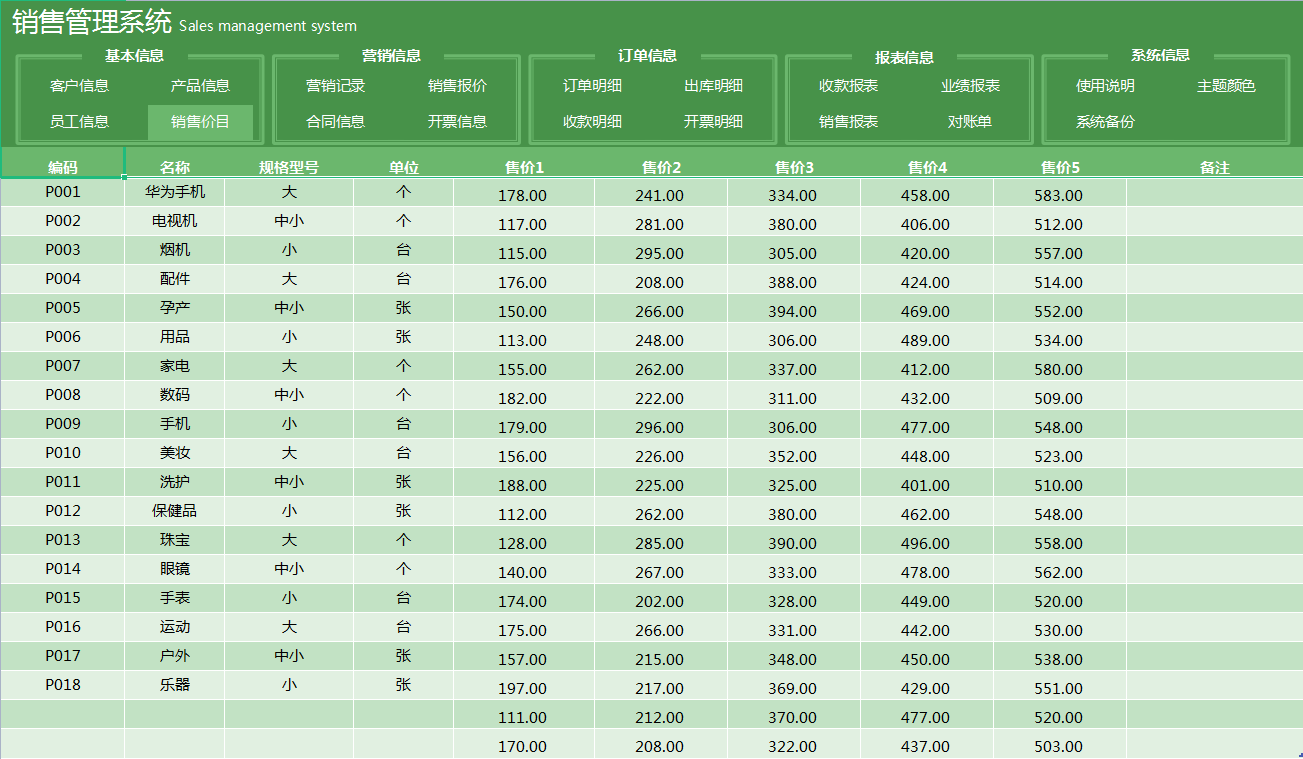This screenshot has height=759, width=1303.
Task: Open the 业绩报表 page
Action: click(x=972, y=86)
